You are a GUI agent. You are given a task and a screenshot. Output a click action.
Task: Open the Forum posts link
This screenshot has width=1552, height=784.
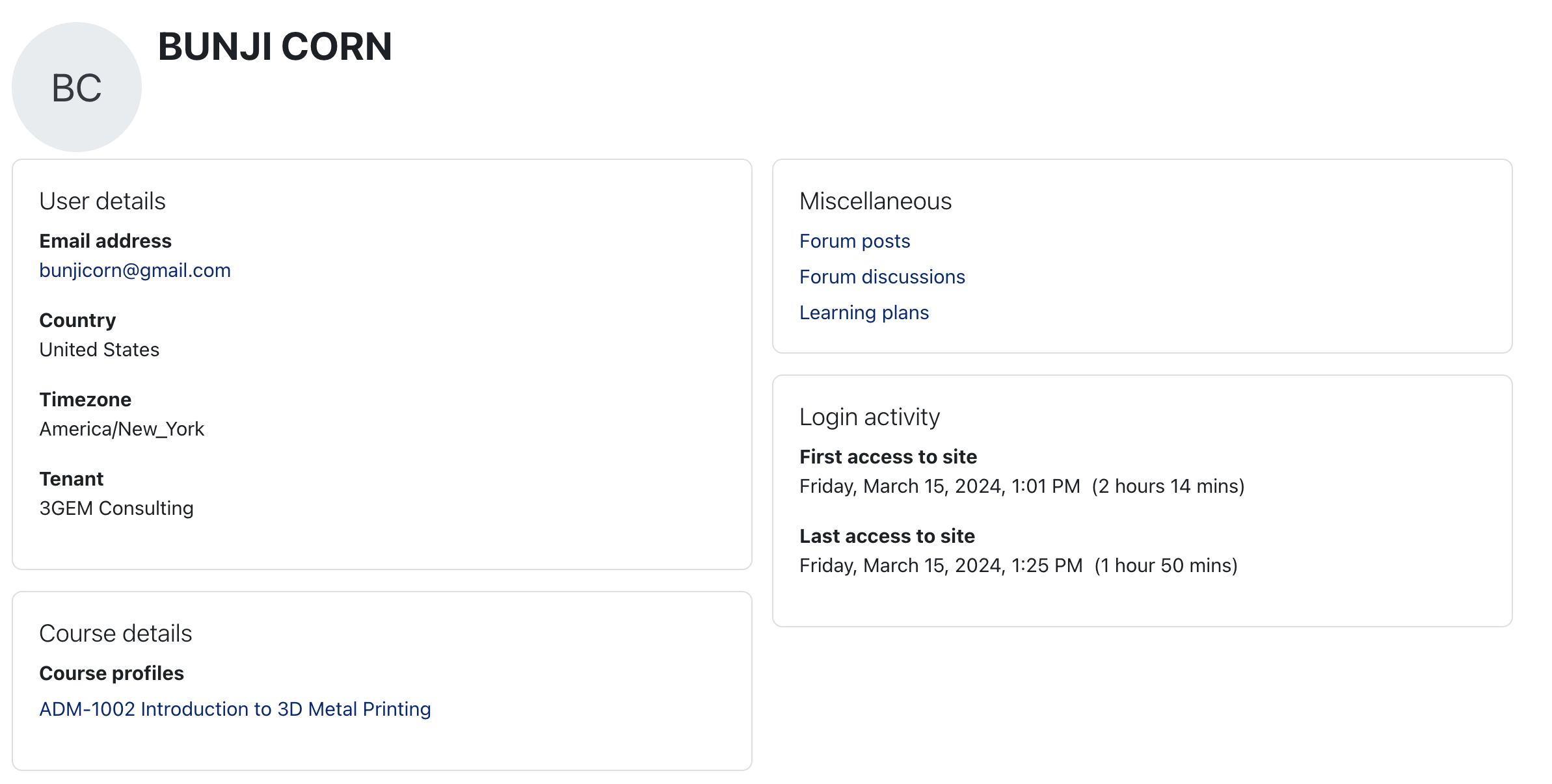click(854, 241)
